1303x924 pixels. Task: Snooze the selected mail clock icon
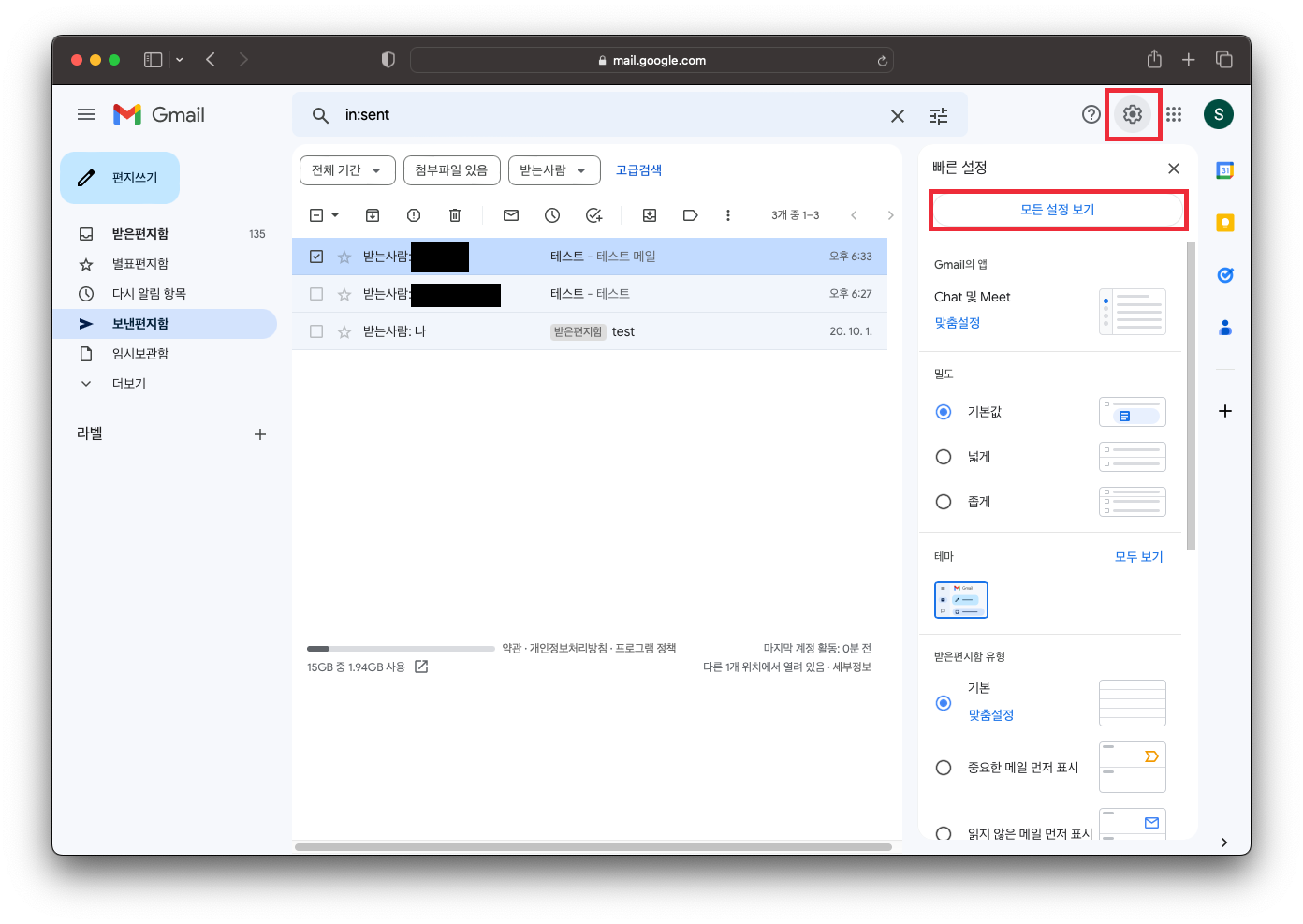[x=552, y=215]
